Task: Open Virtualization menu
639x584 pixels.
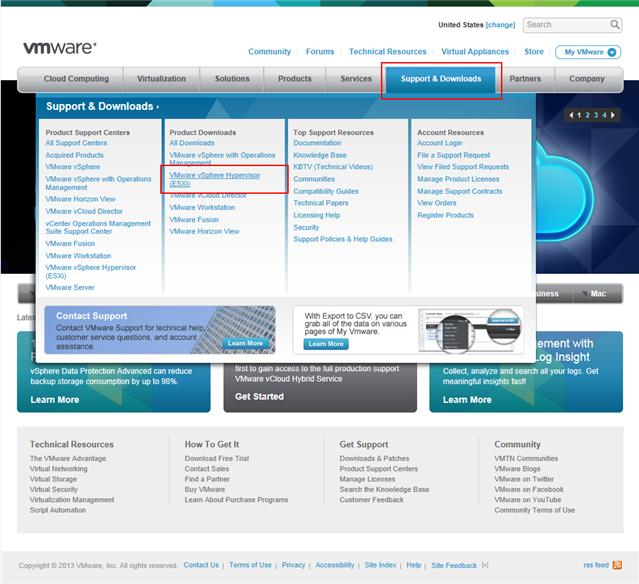Action: pos(161,79)
